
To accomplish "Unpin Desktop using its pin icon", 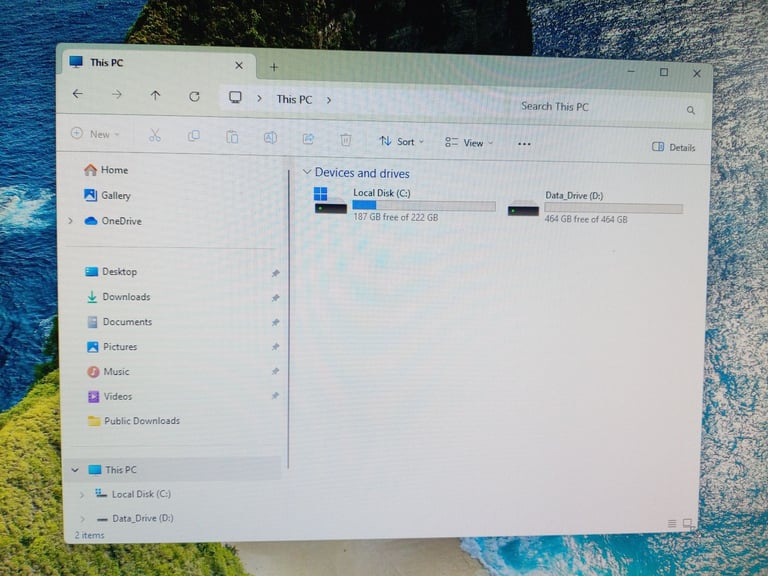I will pos(276,273).
